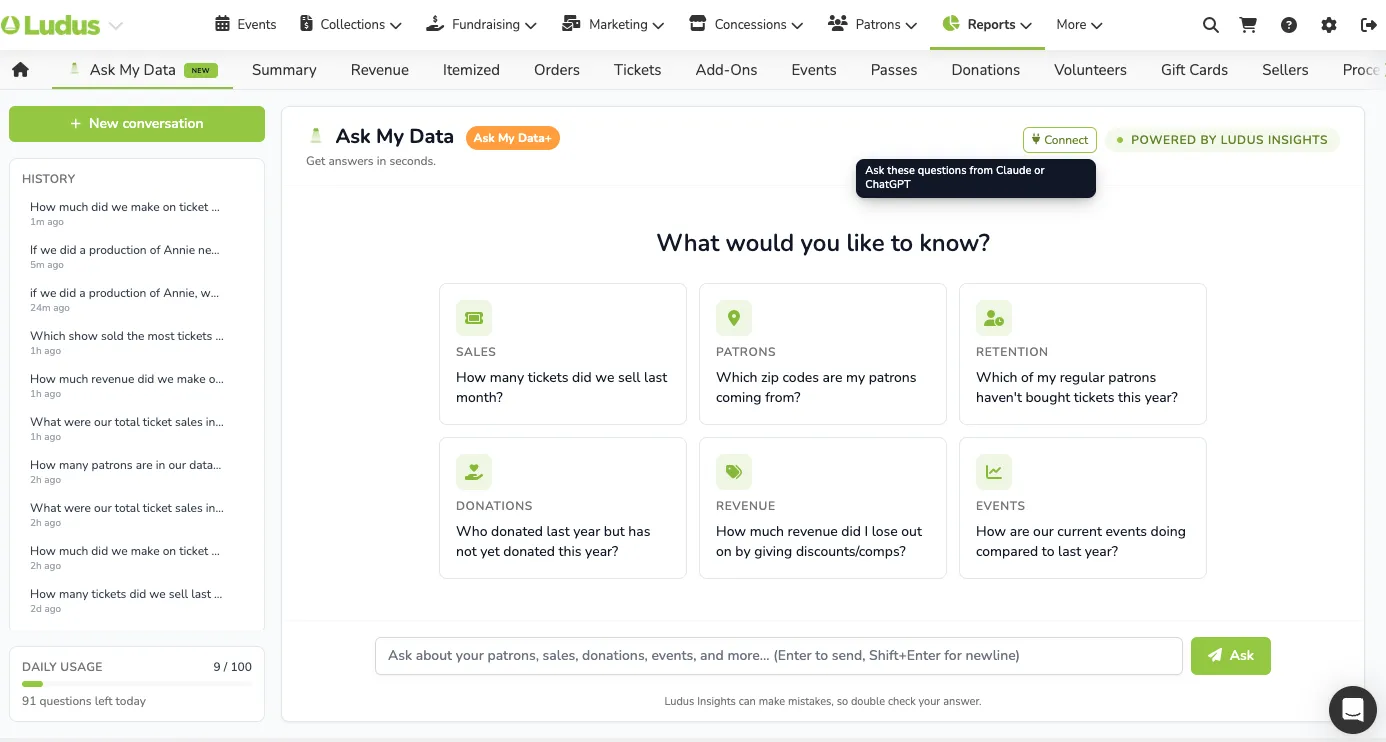Open the search icon in top bar
Screen dimensions: 1386x742
point(1210,25)
